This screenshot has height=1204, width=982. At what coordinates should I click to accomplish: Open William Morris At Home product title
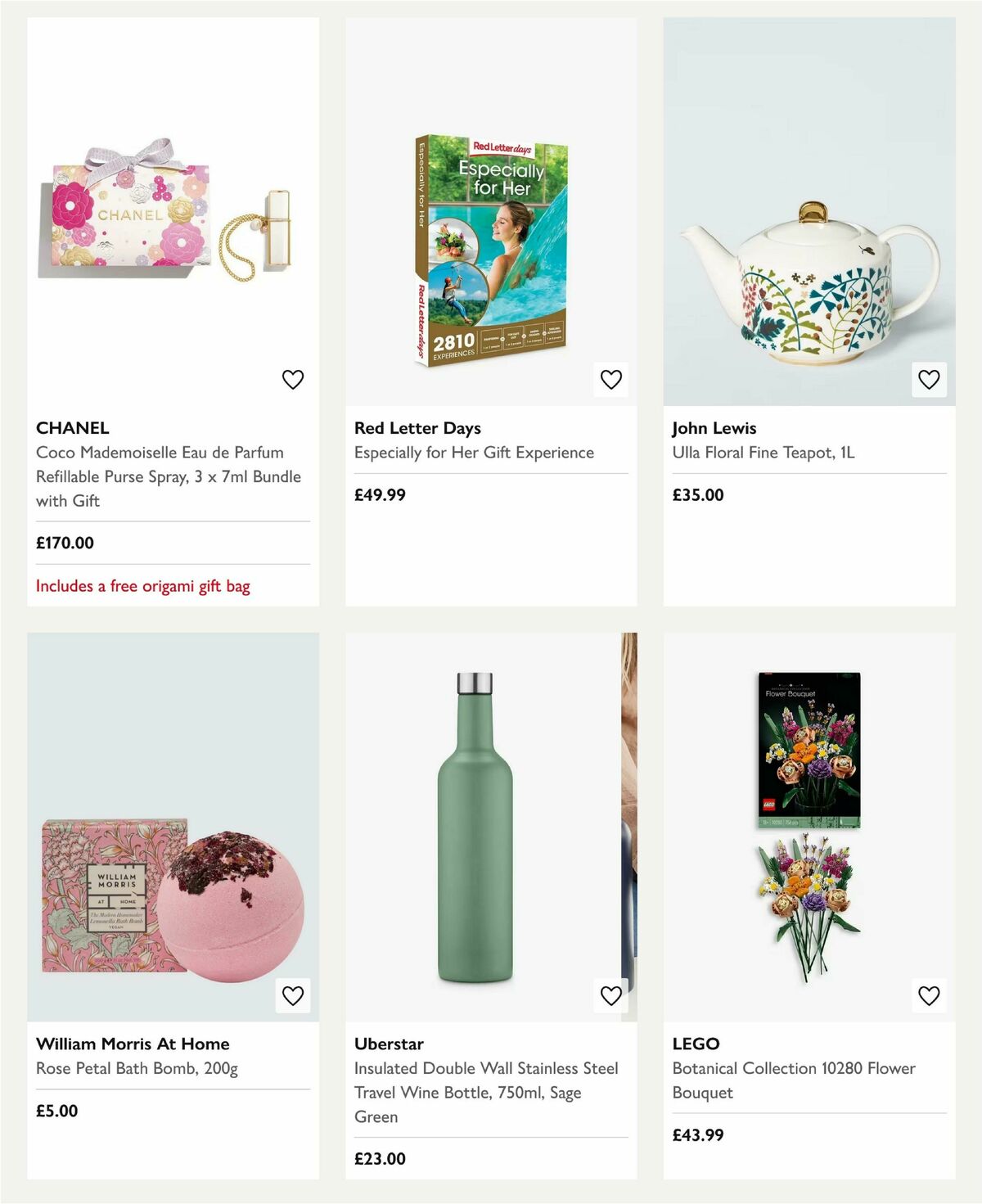(133, 1044)
